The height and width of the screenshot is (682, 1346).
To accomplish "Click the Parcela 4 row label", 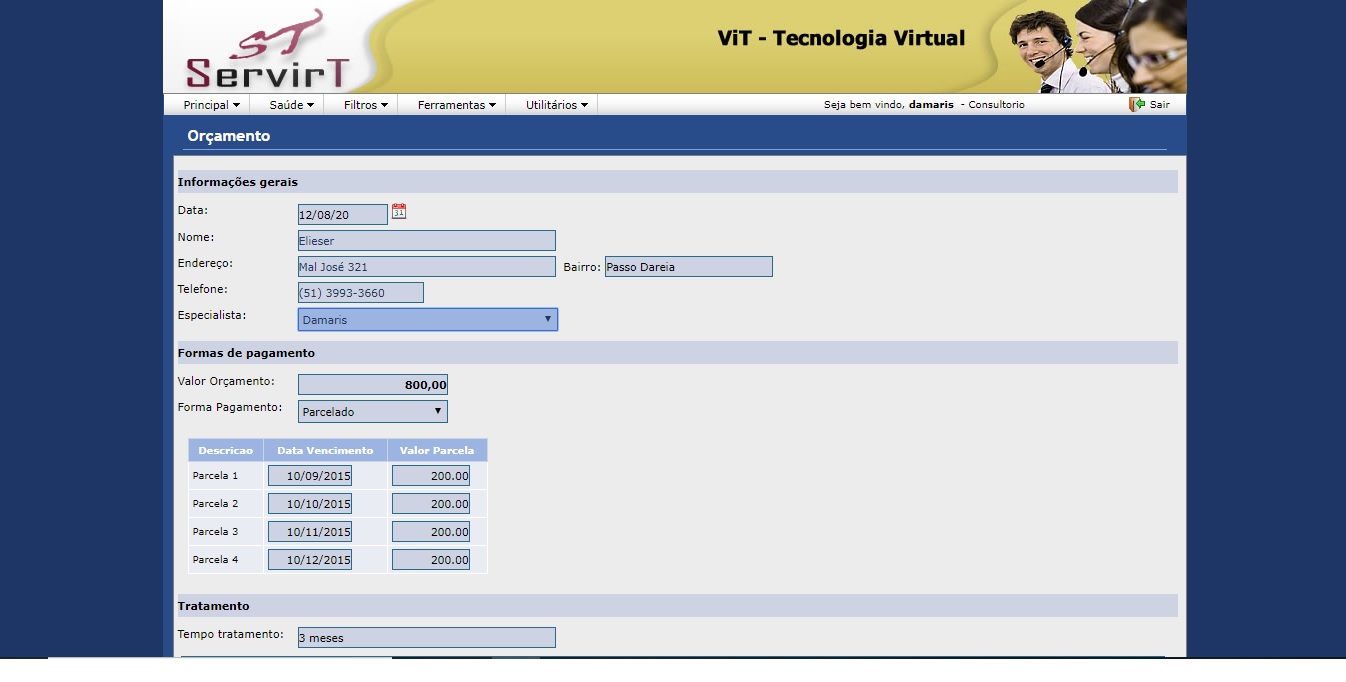I will [215, 560].
